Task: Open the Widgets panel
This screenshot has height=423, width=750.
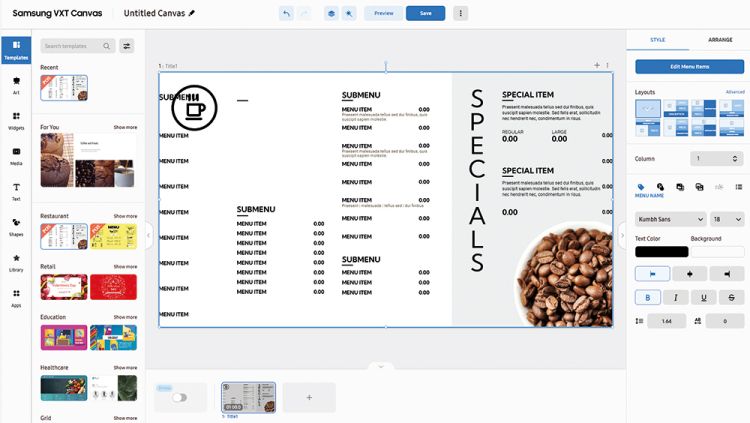Action: pyautogui.click(x=16, y=119)
